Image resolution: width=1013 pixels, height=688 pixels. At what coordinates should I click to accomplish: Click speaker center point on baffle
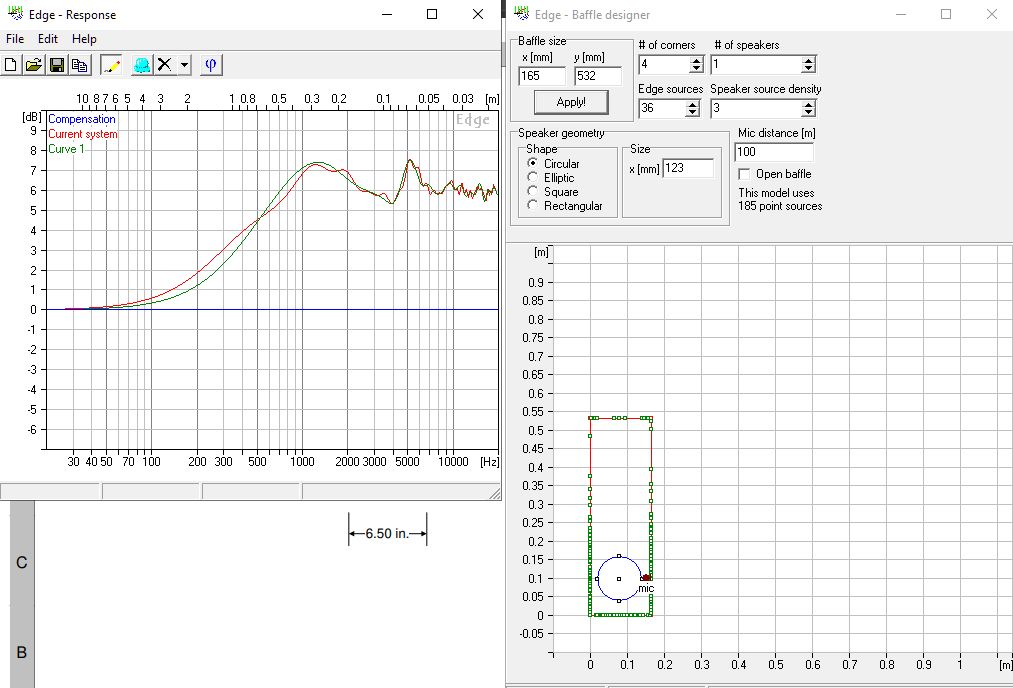coord(619,579)
